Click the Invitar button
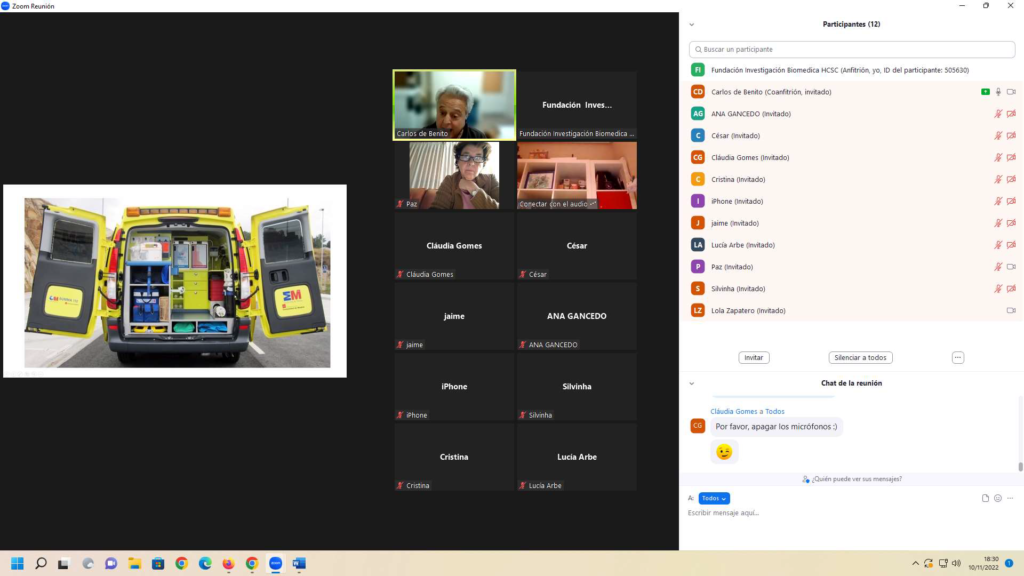This screenshot has height=576, width=1024. [x=754, y=358]
